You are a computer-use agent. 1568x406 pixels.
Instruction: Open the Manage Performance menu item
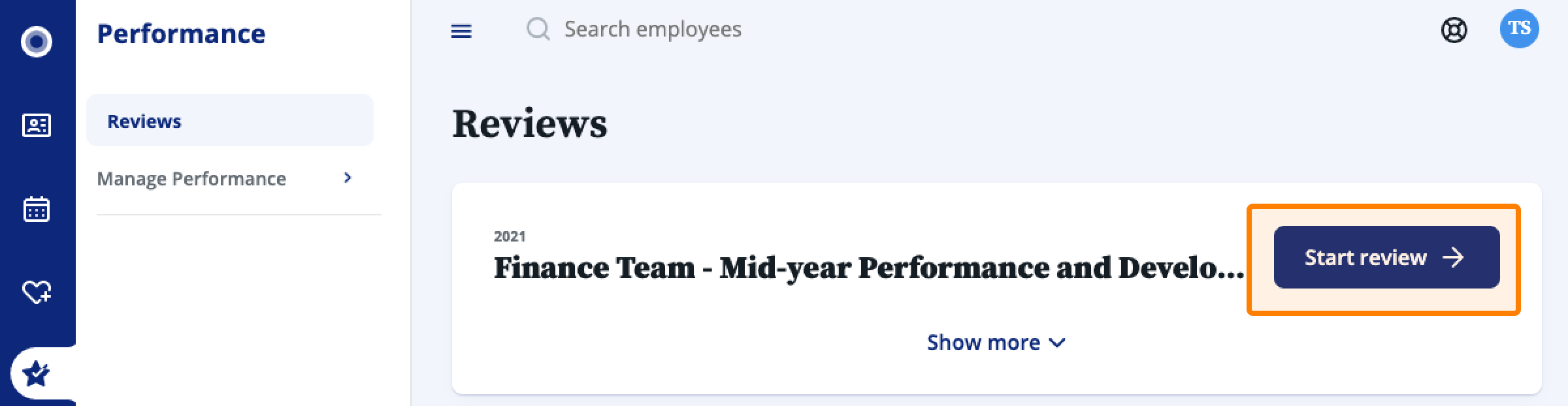[191, 179]
